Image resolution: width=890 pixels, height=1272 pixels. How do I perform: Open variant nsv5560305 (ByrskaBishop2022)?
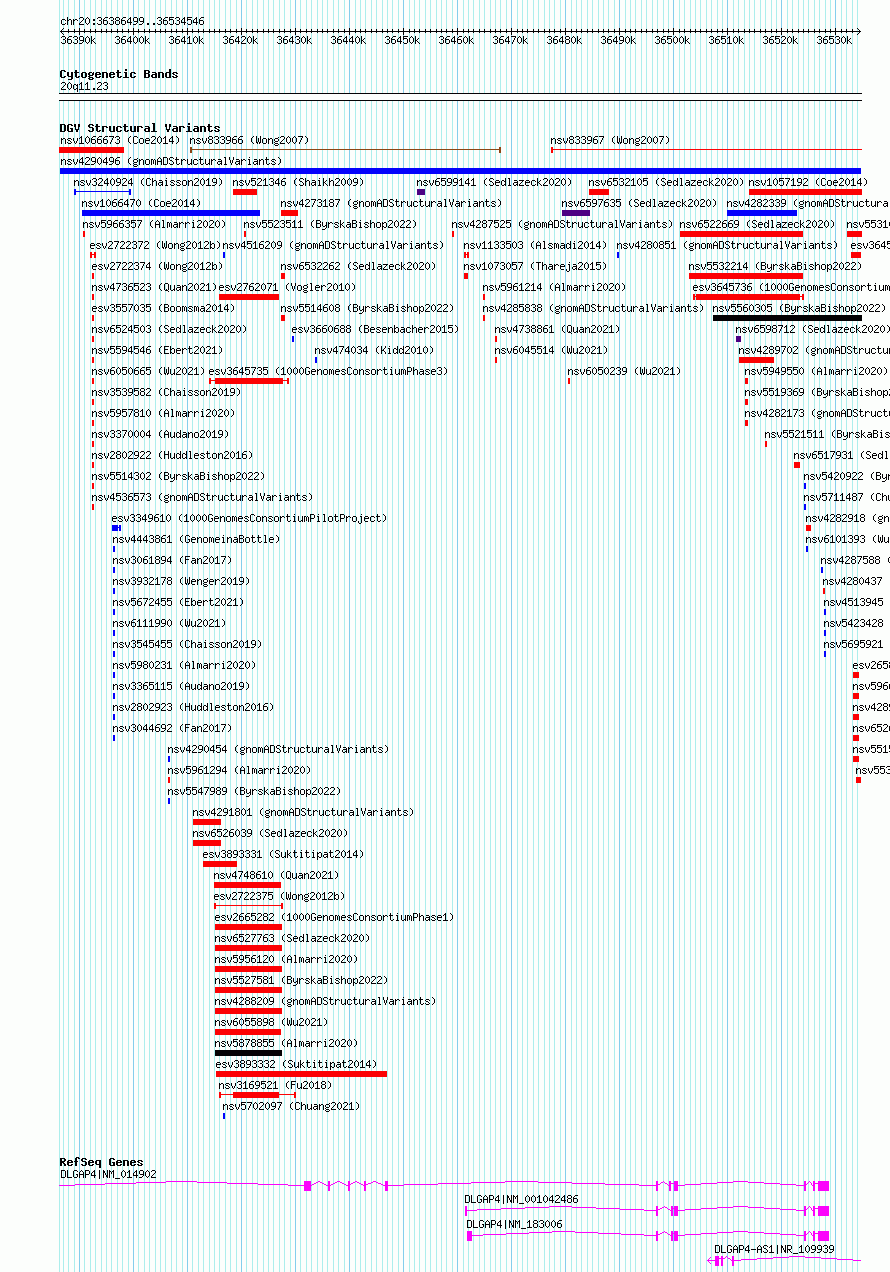(799, 309)
